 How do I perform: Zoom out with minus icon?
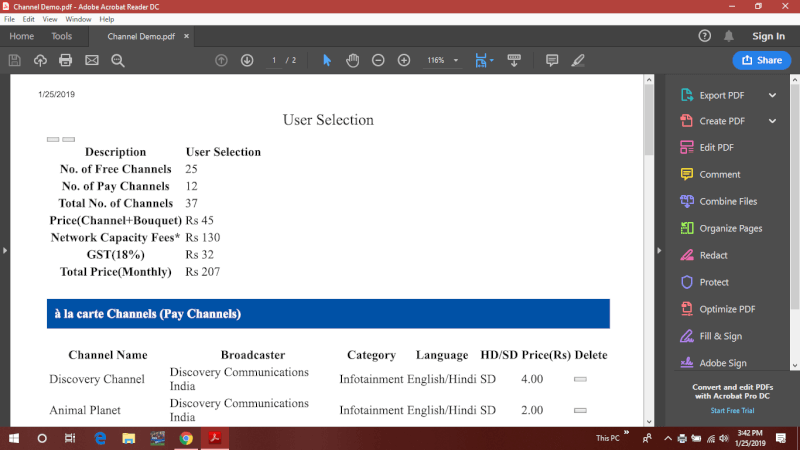coord(378,60)
